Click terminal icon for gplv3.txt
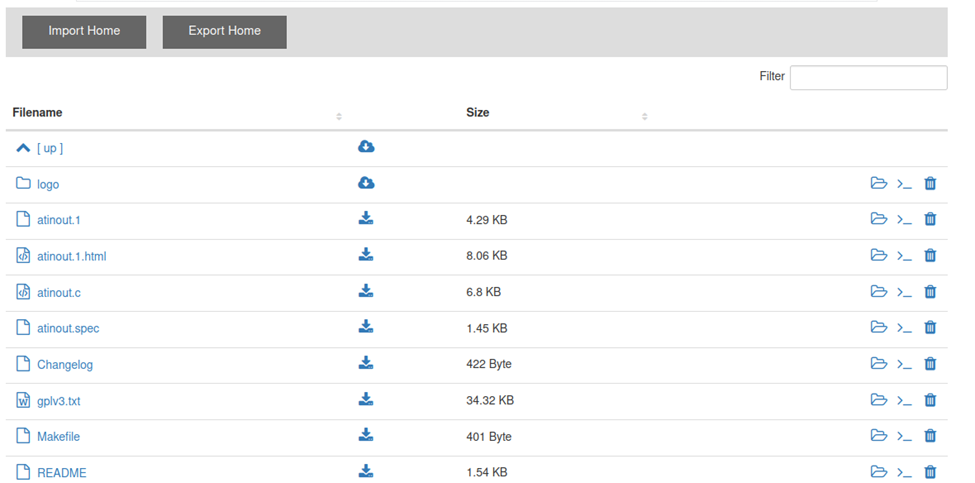Image resolution: width=975 pixels, height=483 pixels. (x=904, y=399)
